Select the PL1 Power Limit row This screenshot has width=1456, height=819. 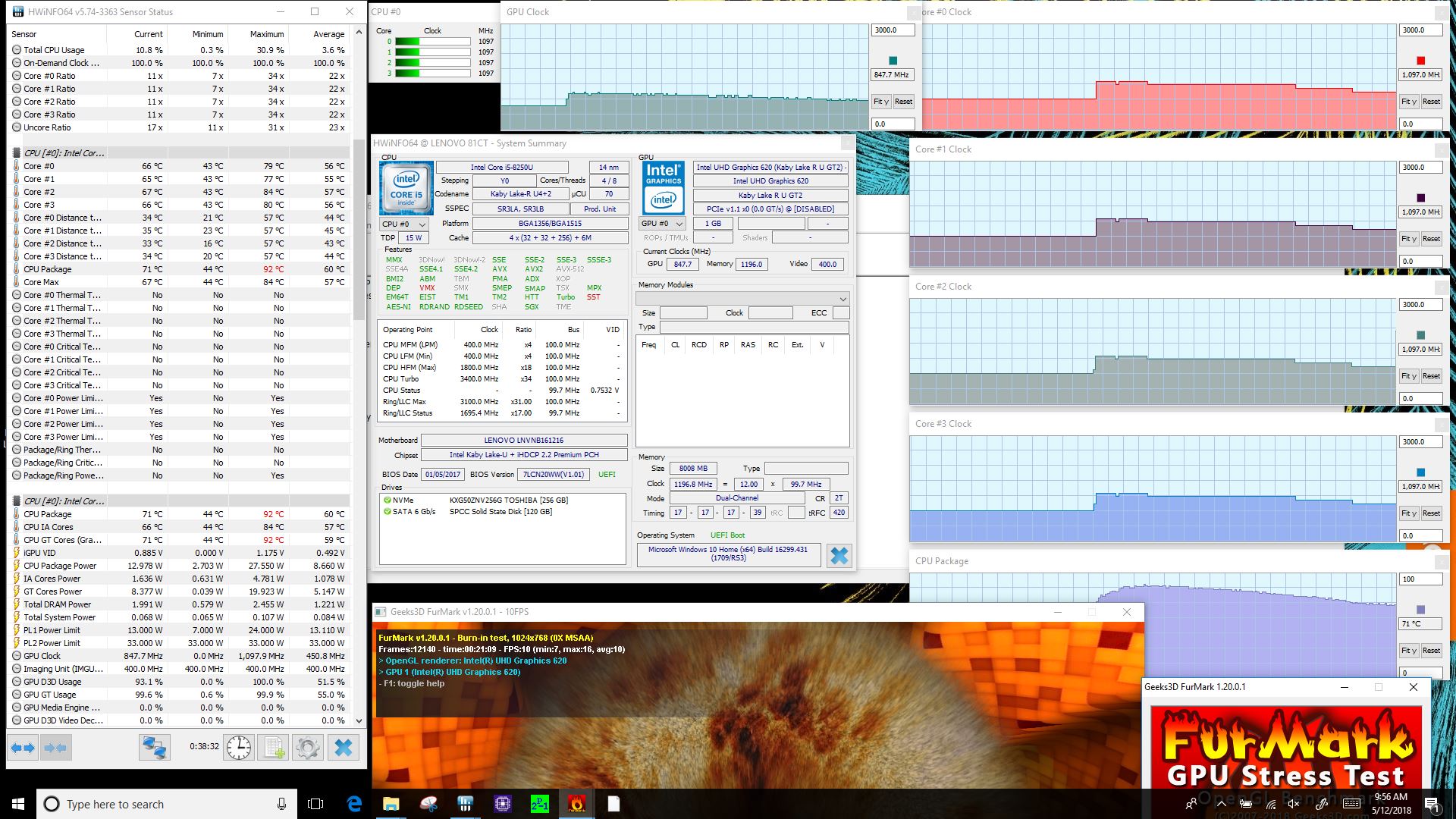[x=180, y=630]
